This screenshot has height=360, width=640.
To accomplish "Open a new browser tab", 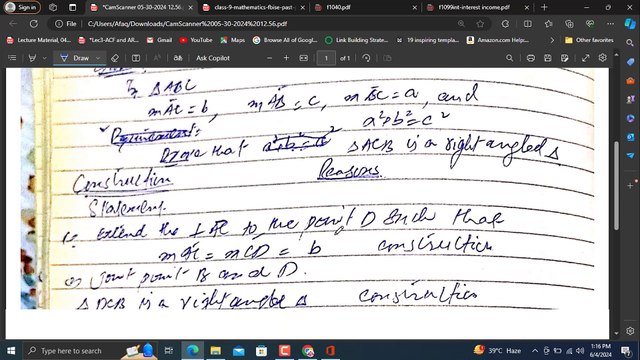I will click(x=544, y=7).
